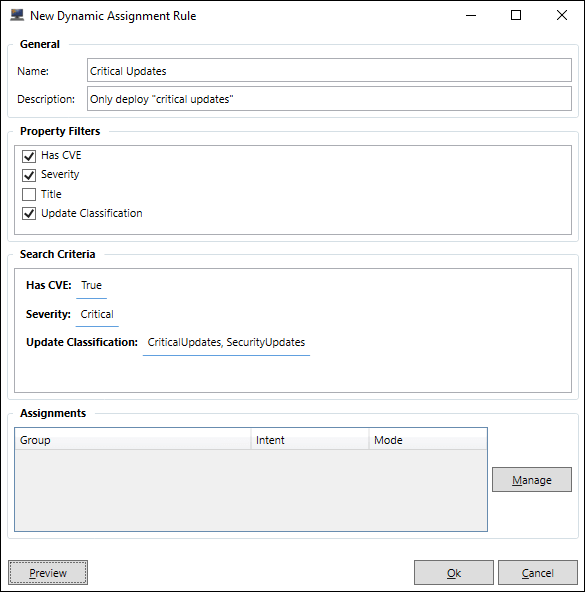Confirm the rule with Ok
585x592 pixels.
454,573
